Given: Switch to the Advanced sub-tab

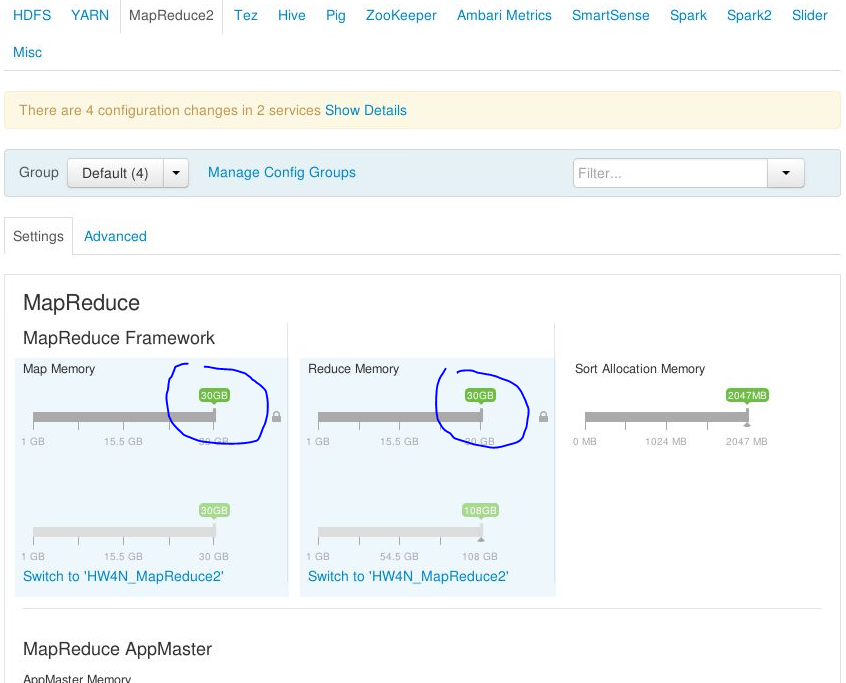Looking at the screenshot, I should [x=115, y=236].
